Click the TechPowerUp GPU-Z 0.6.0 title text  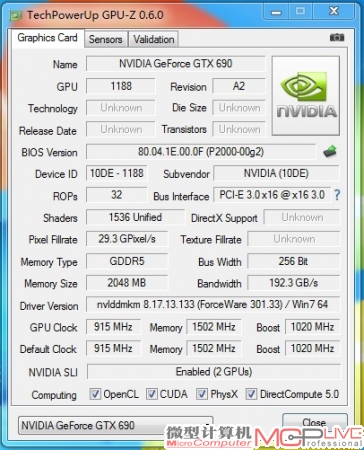(95, 15)
